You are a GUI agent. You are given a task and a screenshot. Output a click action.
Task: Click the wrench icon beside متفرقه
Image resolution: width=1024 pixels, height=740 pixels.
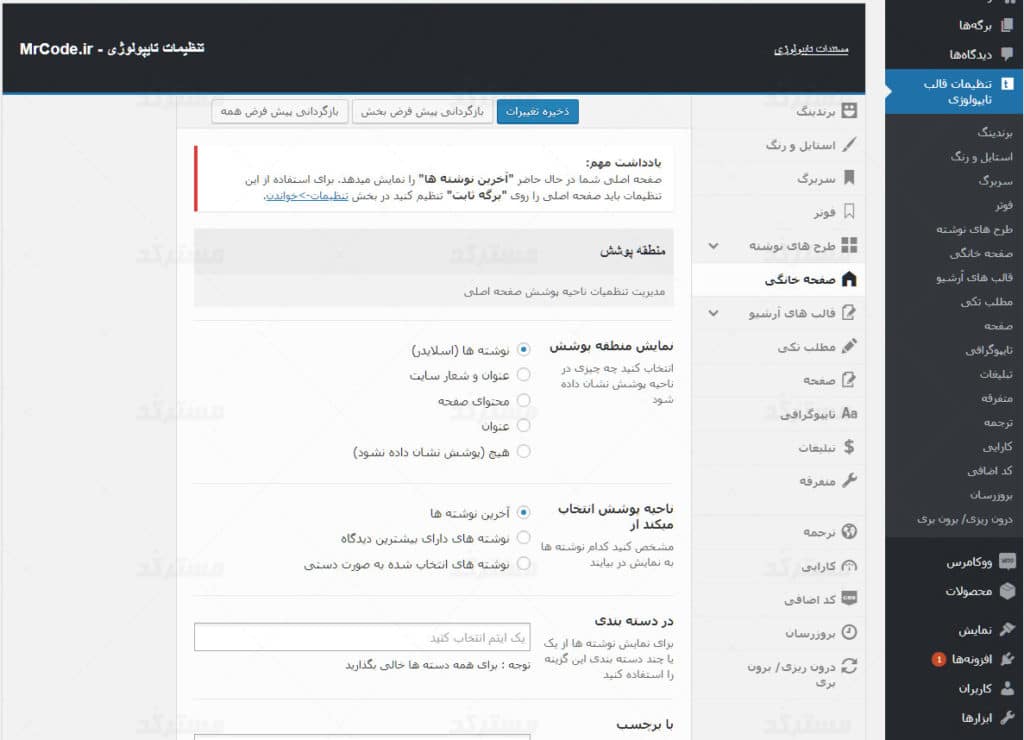[849, 480]
